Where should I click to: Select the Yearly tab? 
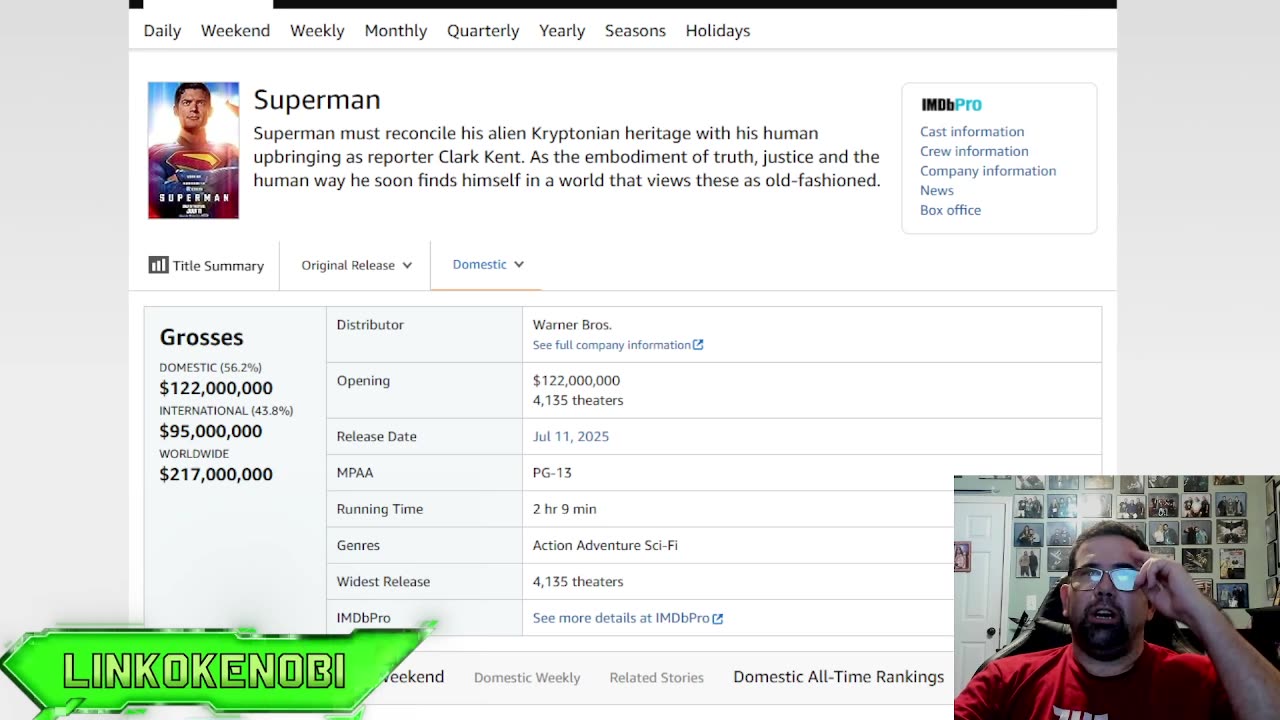pyautogui.click(x=562, y=30)
